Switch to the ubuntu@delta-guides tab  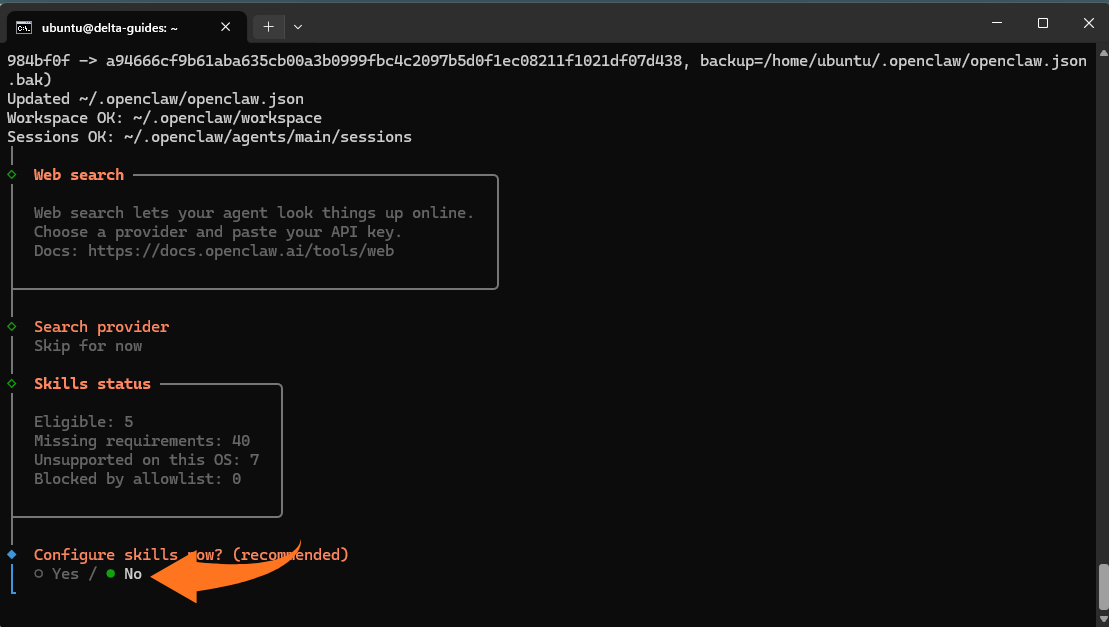(x=110, y=27)
